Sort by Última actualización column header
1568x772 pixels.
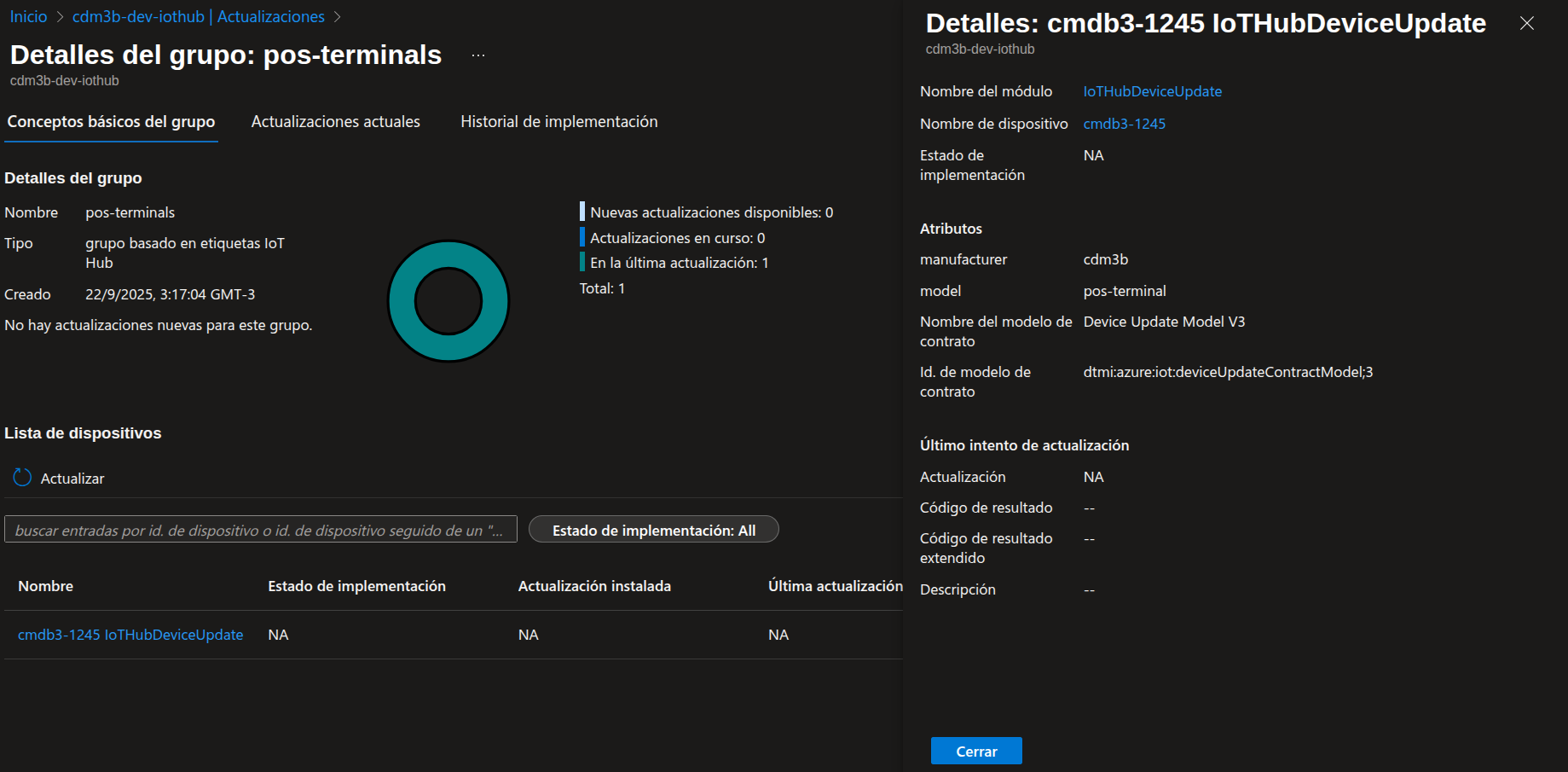(836, 586)
